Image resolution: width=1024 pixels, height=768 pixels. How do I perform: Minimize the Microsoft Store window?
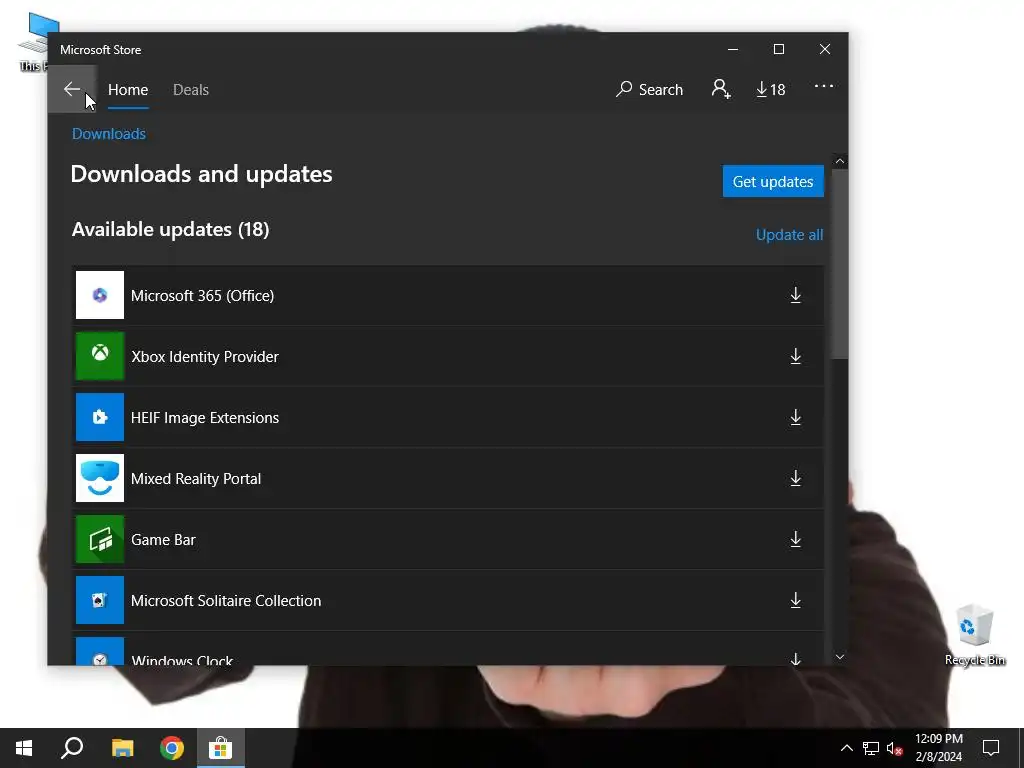pos(733,49)
